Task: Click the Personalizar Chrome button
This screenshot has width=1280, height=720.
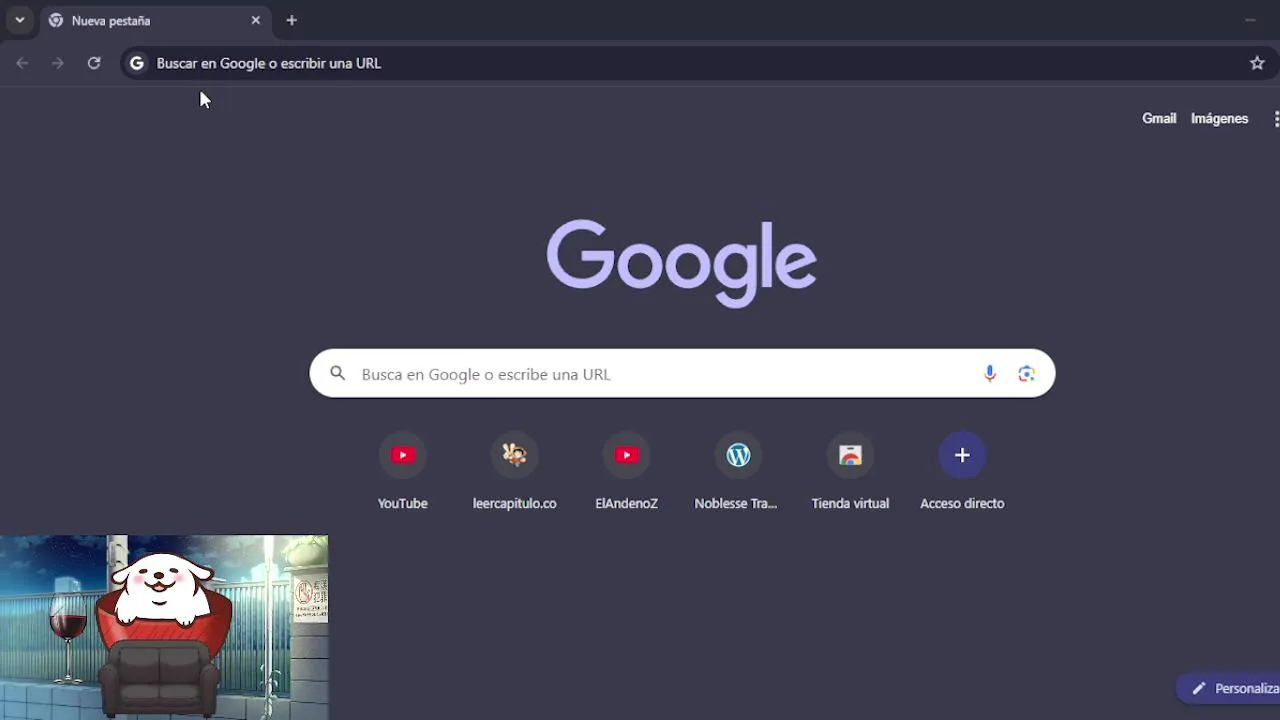Action: [1229, 688]
